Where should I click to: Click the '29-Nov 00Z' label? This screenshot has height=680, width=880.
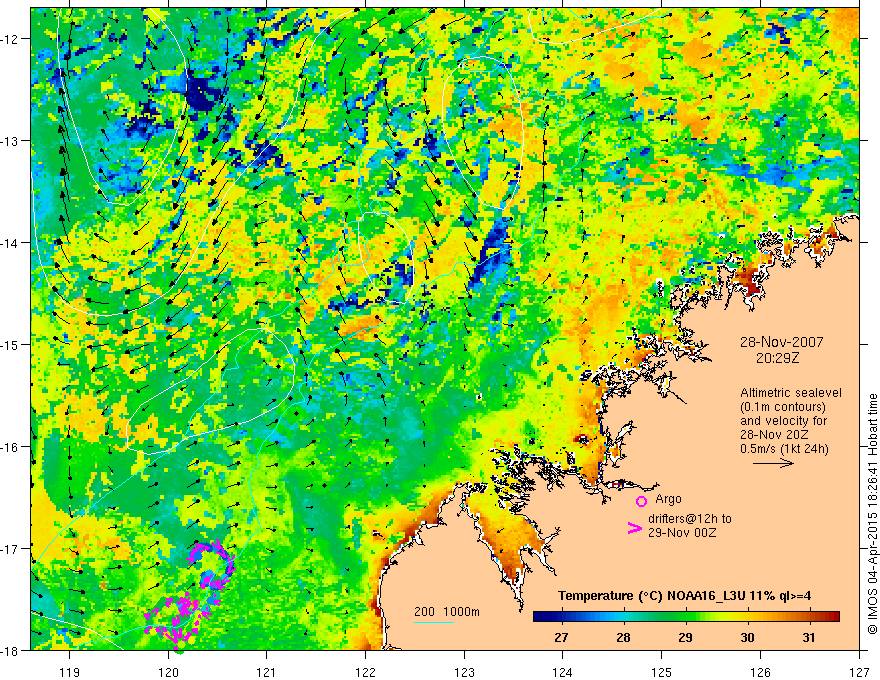point(682,532)
